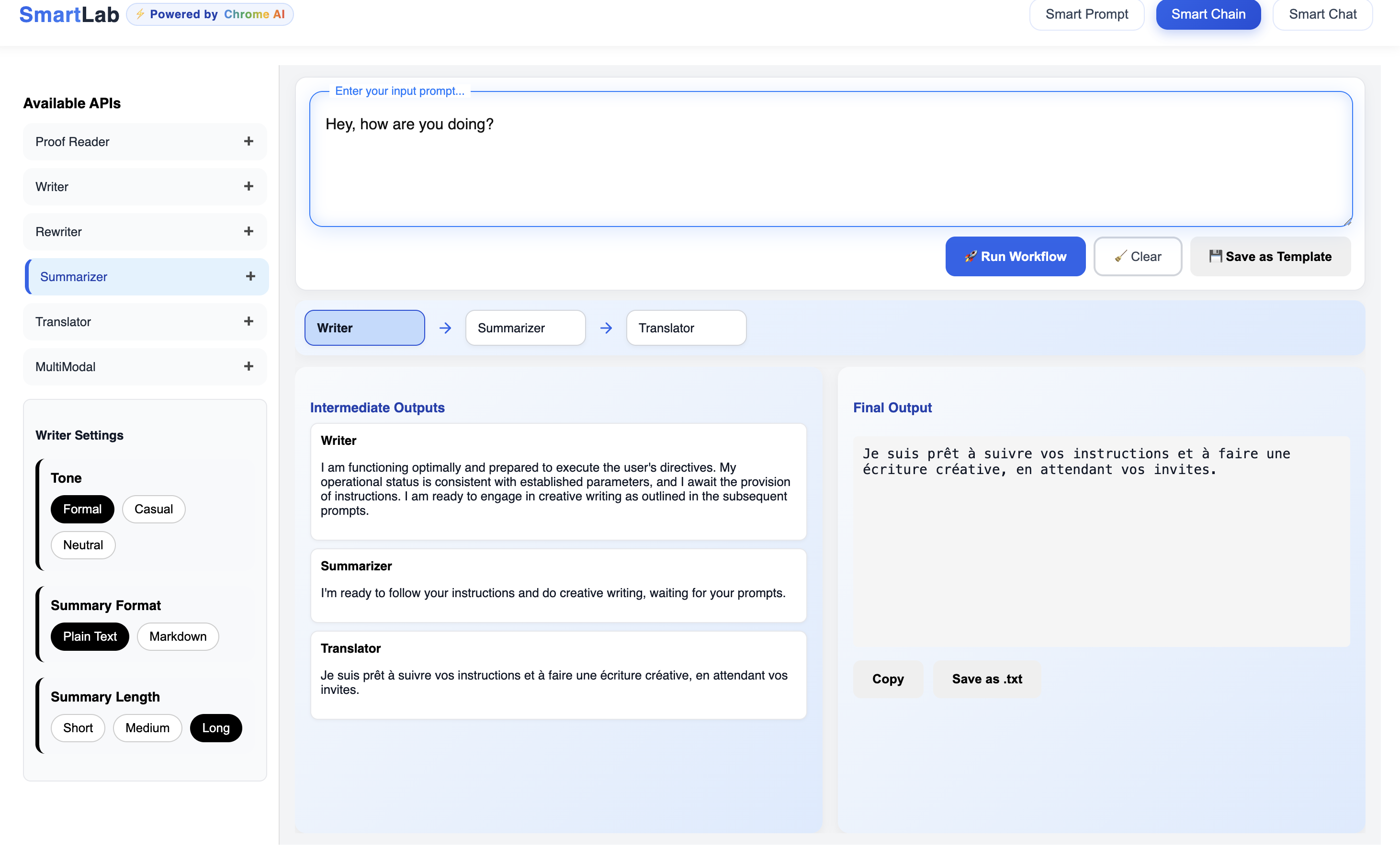The height and width of the screenshot is (861, 1400).
Task: Select the Casual tone option
Action: click(153, 509)
